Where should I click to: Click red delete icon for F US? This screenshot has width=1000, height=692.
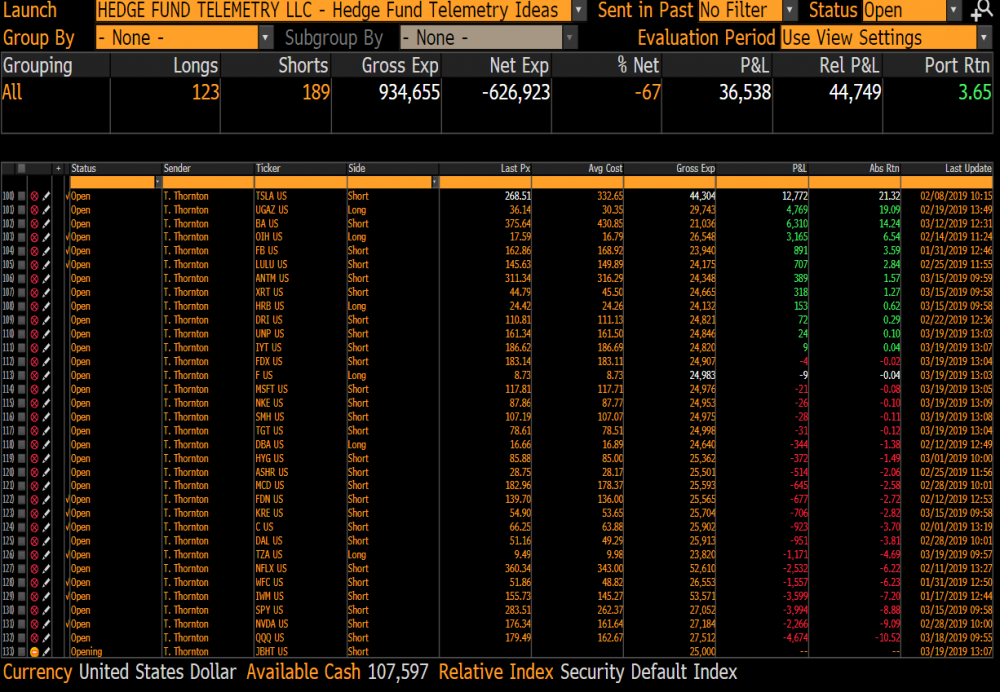pyautogui.click(x=34, y=376)
